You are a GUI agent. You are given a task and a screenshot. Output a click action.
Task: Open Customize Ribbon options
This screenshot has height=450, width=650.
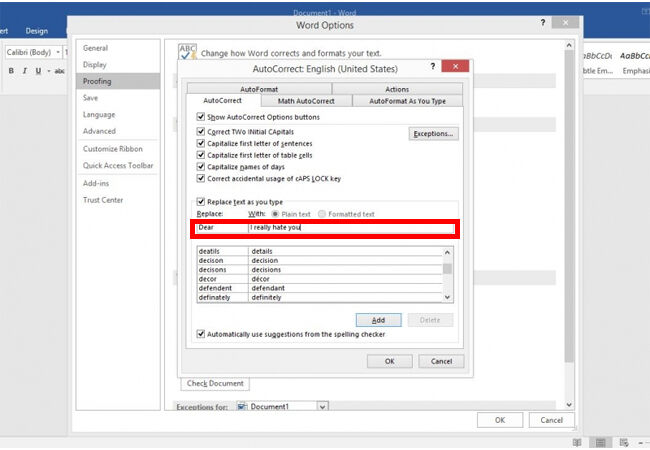118,149
